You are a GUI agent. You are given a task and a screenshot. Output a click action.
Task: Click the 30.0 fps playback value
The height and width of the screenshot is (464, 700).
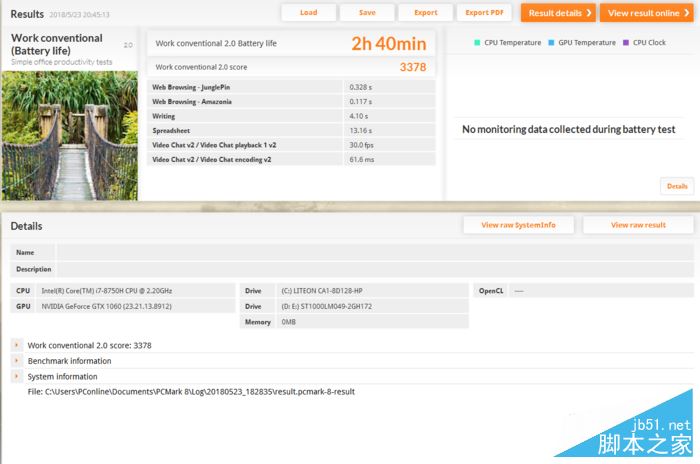click(x=361, y=145)
